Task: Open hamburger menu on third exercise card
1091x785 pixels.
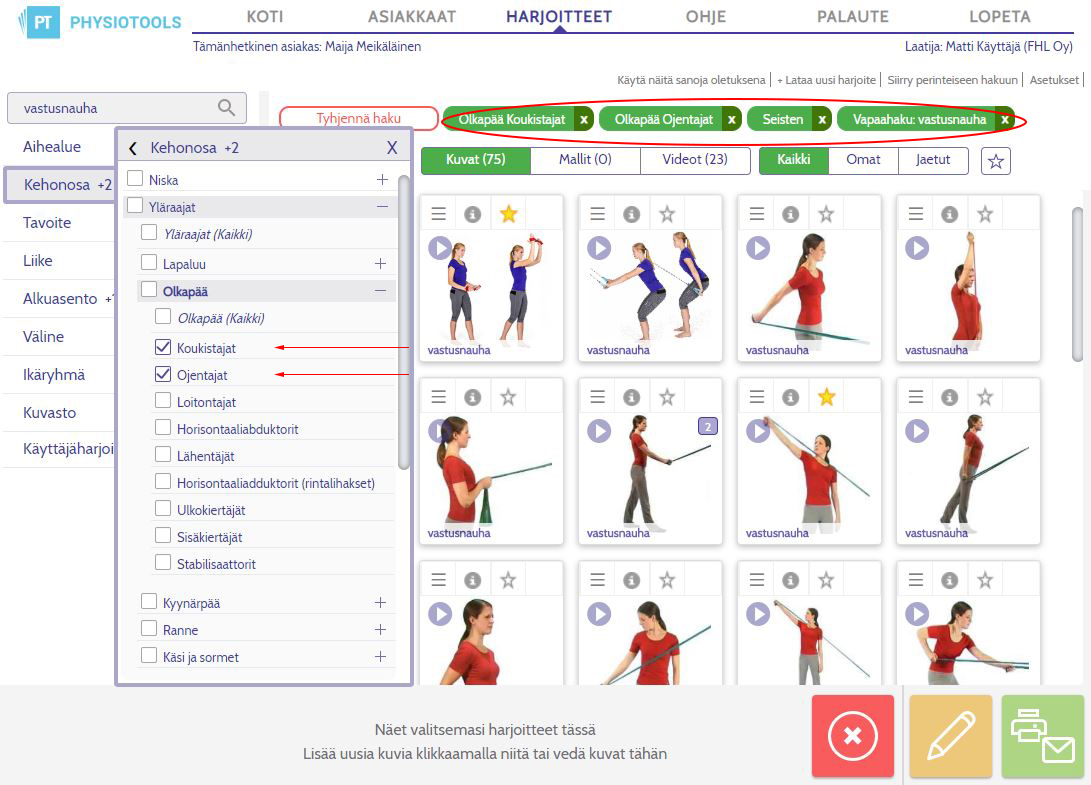Action: click(x=756, y=214)
